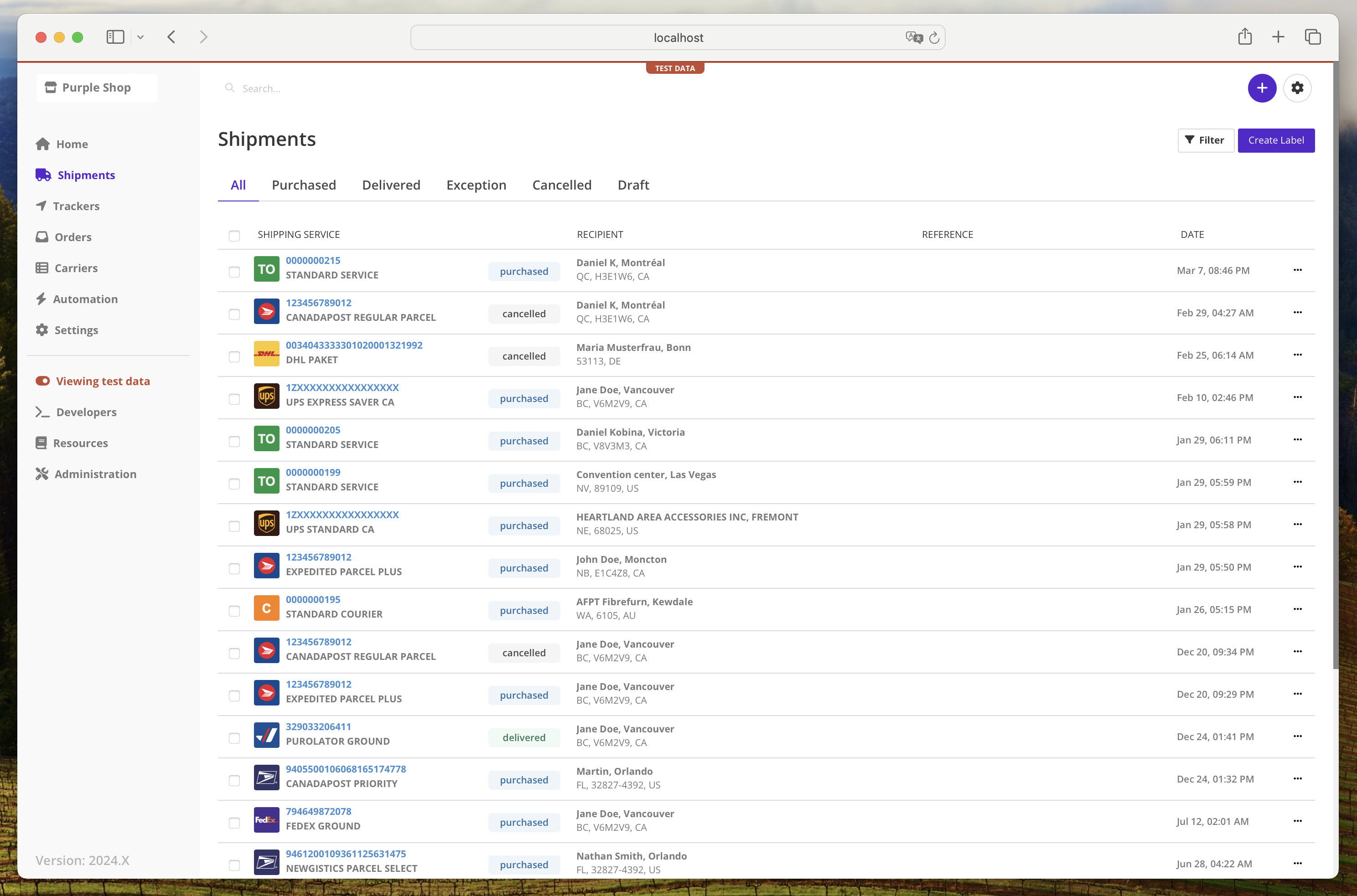This screenshot has height=896, width=1357.
Task: Click the Safari page reload icon
Action: 934,38
